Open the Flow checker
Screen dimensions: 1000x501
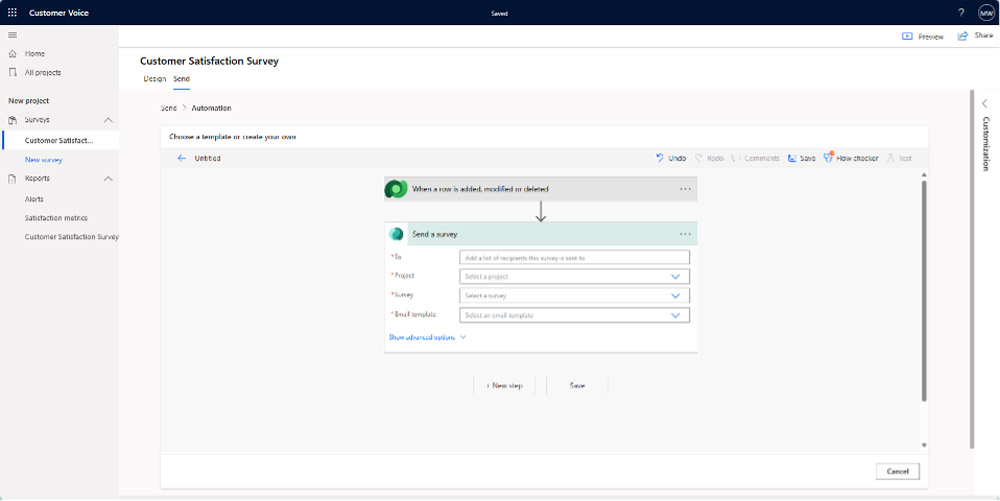pyautogui.click(x=851, y=158)
